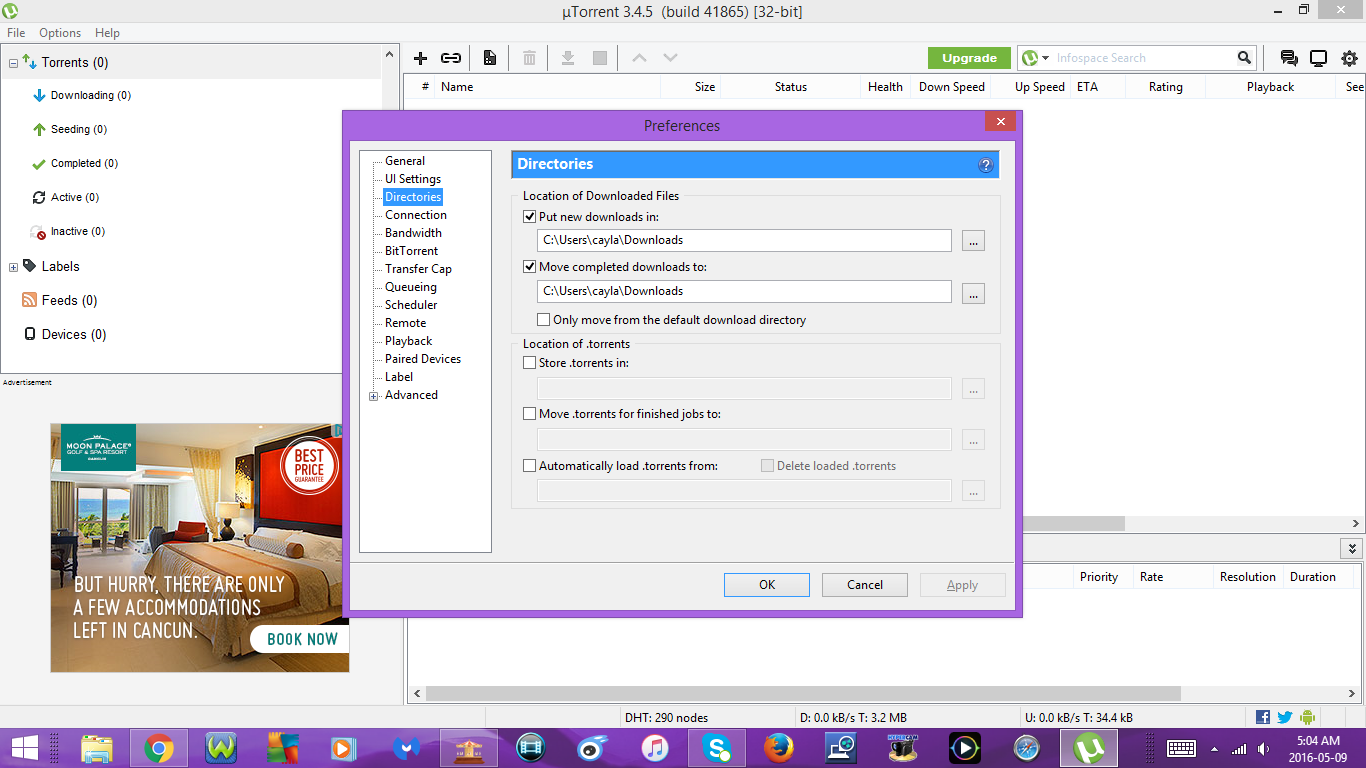Browse for new downloads folder button
This screenshot has width=1366, height=768.
(973, 241)
